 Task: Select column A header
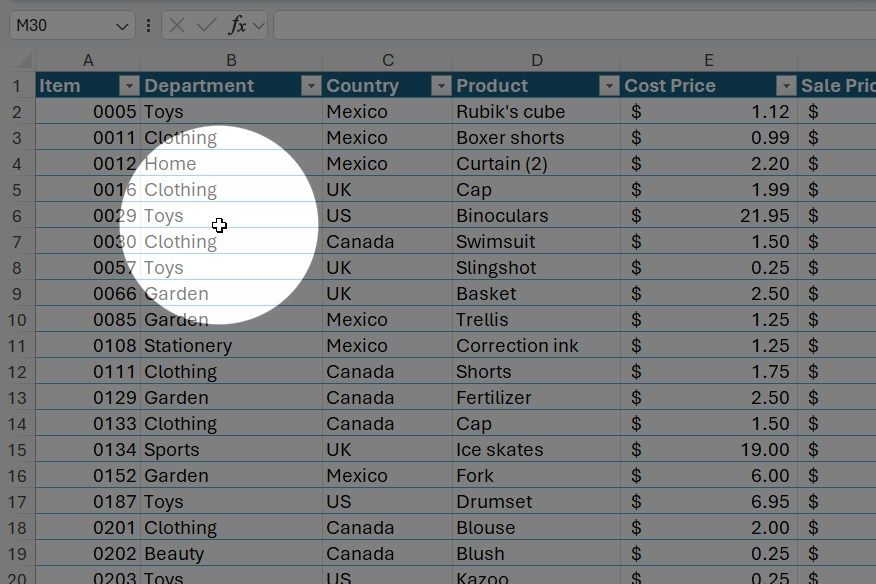click(x=88, y=60)
